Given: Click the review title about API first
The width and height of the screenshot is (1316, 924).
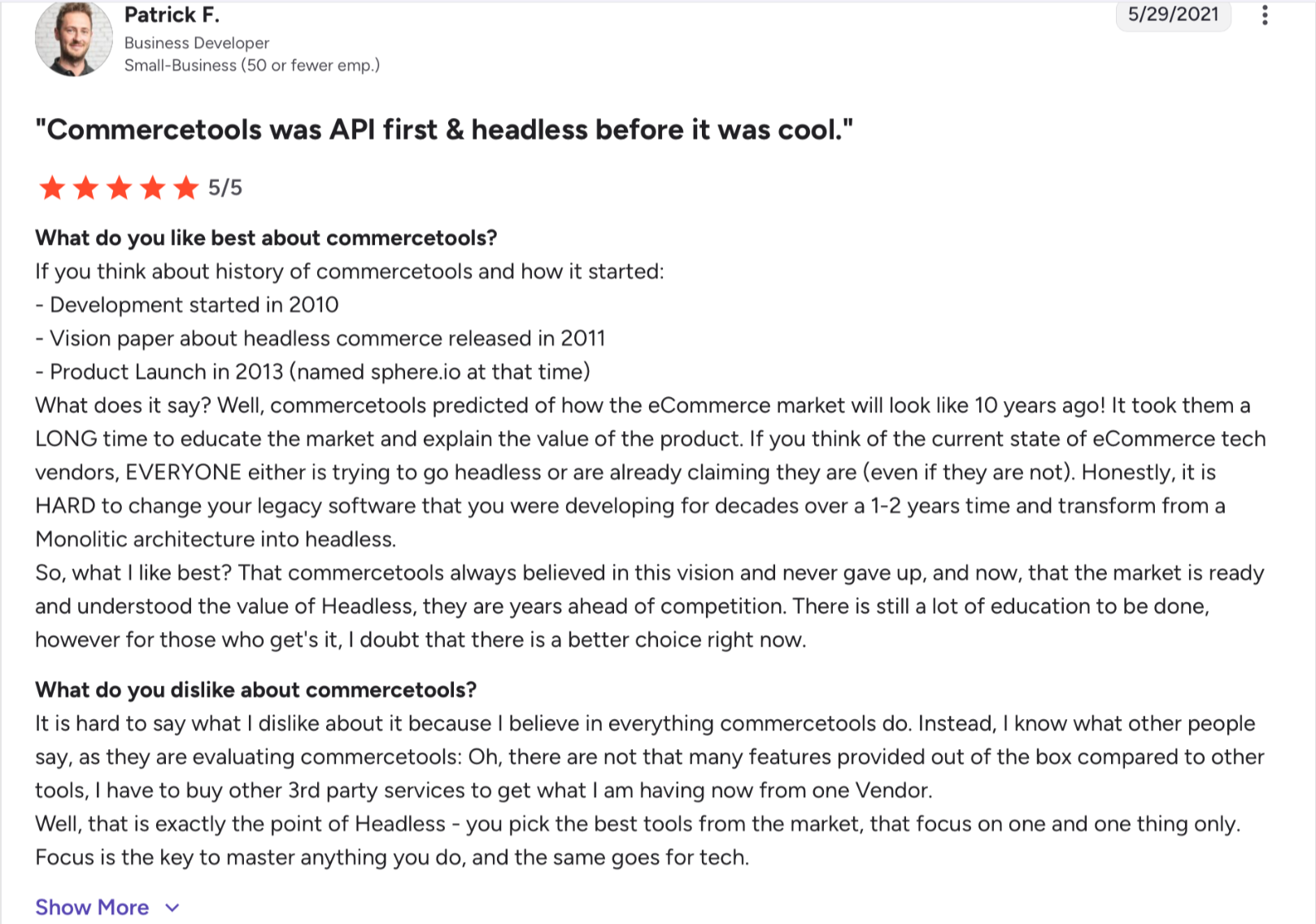Looking at the screenshot, I should pyautogui.click(x=444, y=130).
